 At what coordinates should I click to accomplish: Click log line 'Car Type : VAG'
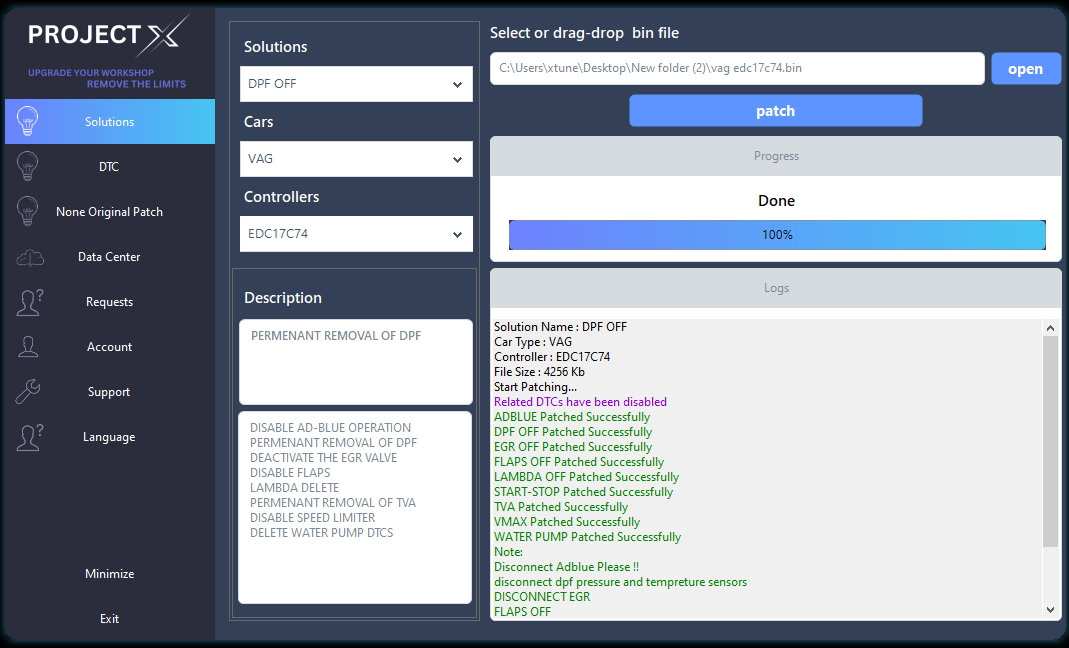click(x=533, y=342)
